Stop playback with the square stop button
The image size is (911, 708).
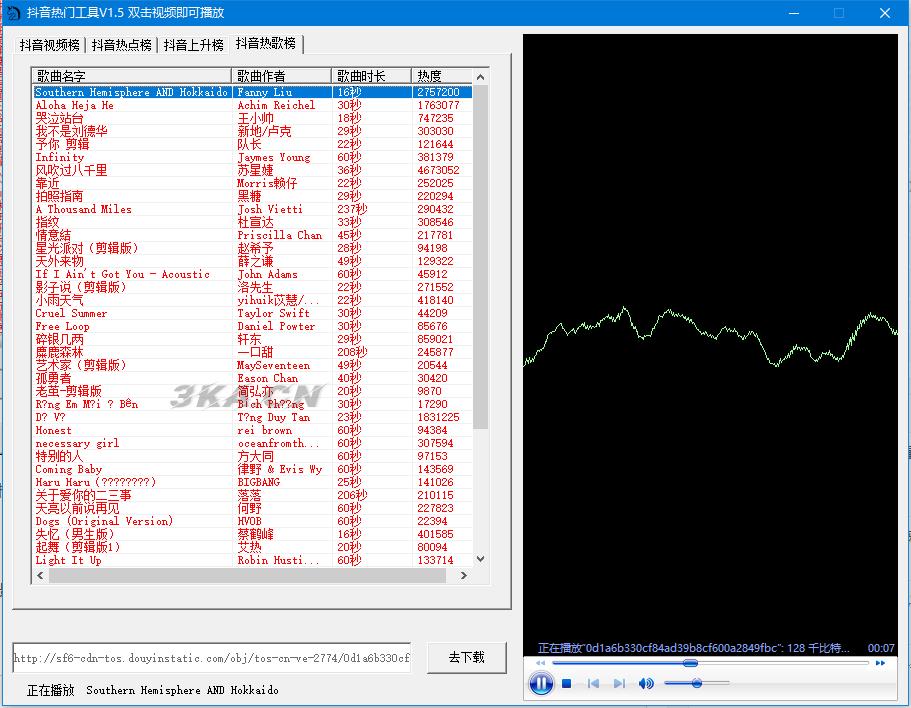(567, 684)
